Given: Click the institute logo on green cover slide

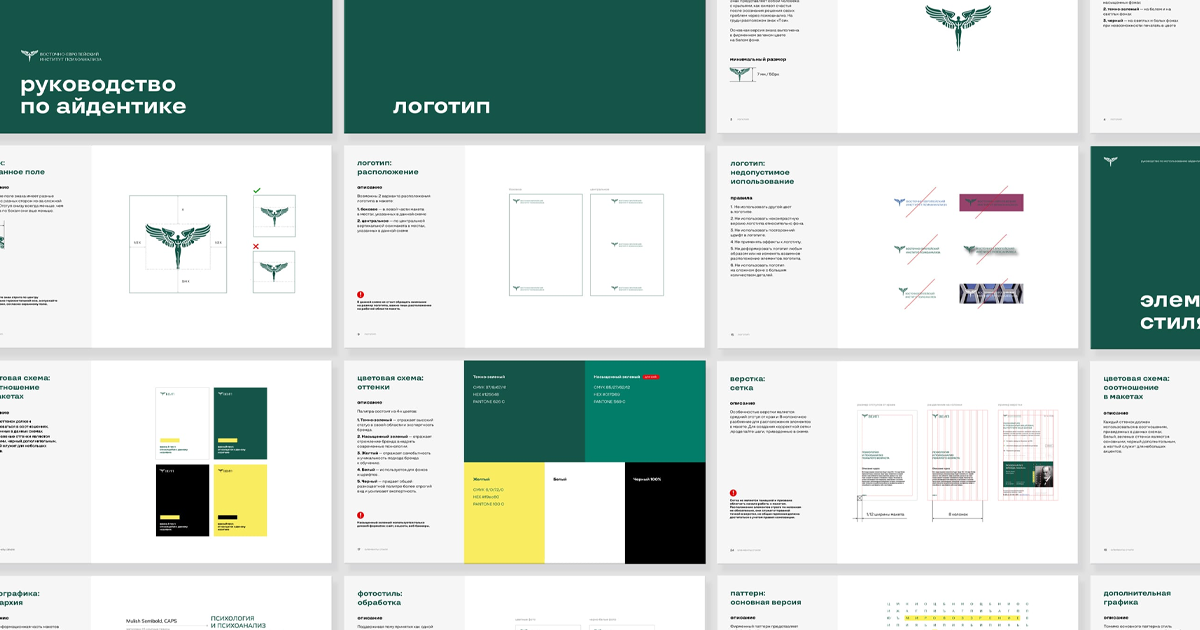Looking at the screenshot, I should 59,56.
